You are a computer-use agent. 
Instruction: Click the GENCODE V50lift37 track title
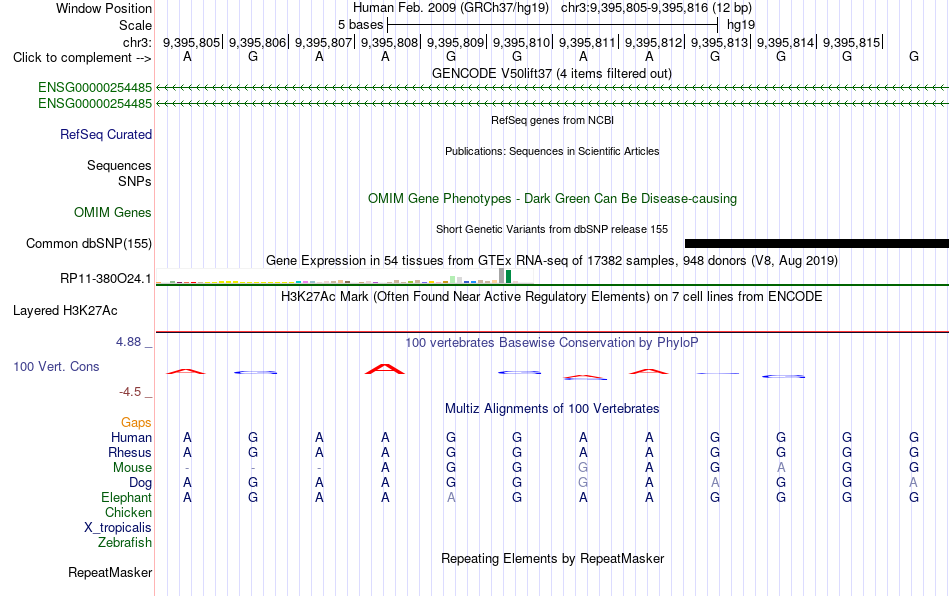pyautogui.click(x=552, y=73)
